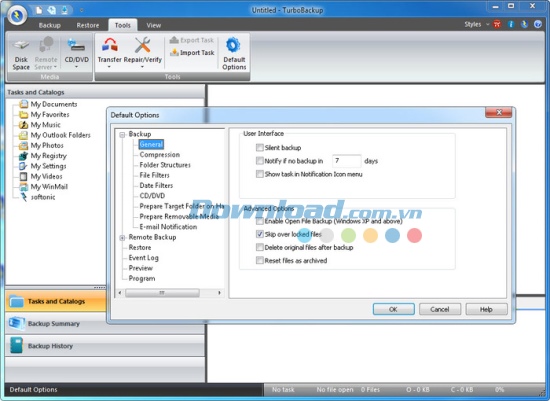
Task: Click the red icon beside Styles
Action: (497, 24)
